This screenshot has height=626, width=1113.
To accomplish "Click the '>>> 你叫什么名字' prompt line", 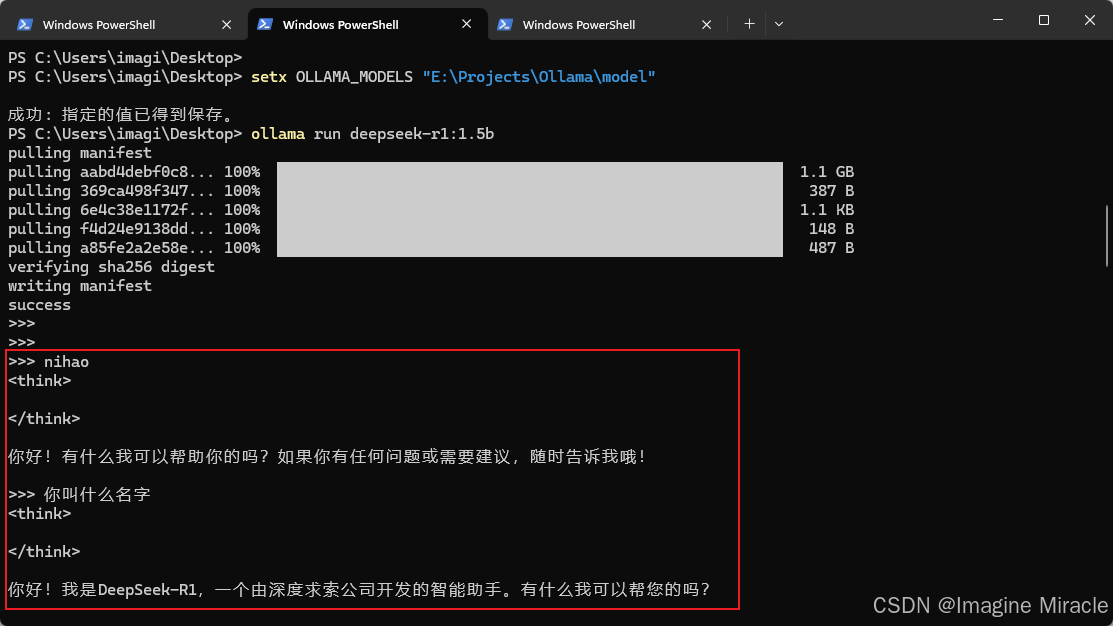I will pos(80,495).
